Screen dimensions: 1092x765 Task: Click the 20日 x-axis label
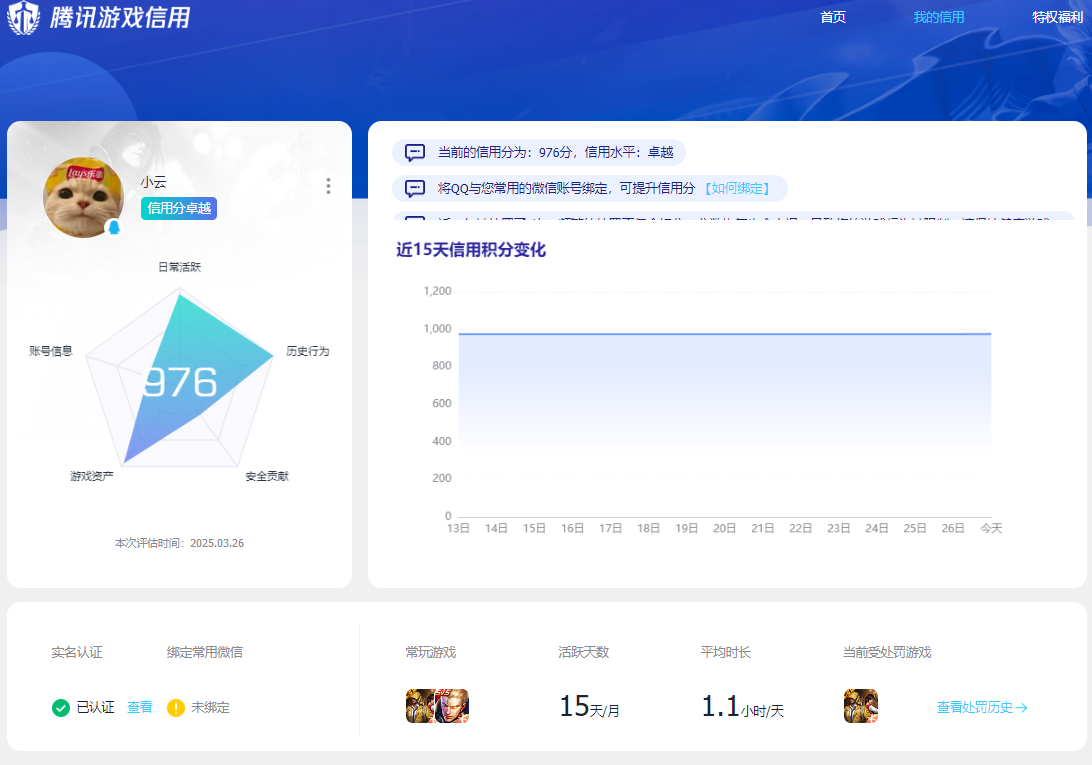coord(724,528)
